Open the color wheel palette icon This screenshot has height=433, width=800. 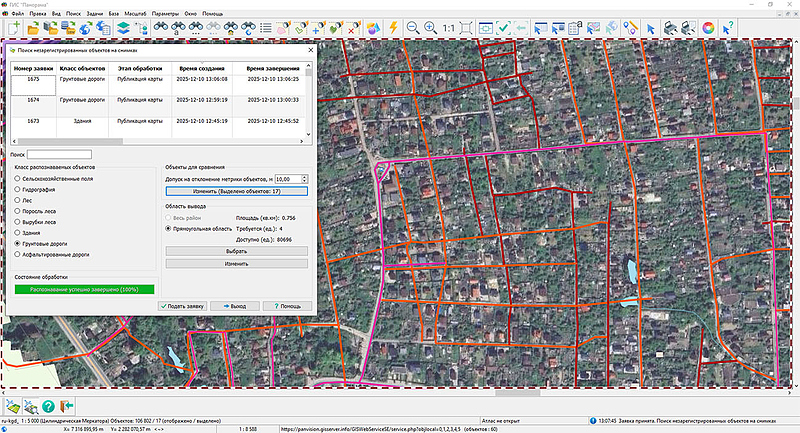(x=709, y=28)
